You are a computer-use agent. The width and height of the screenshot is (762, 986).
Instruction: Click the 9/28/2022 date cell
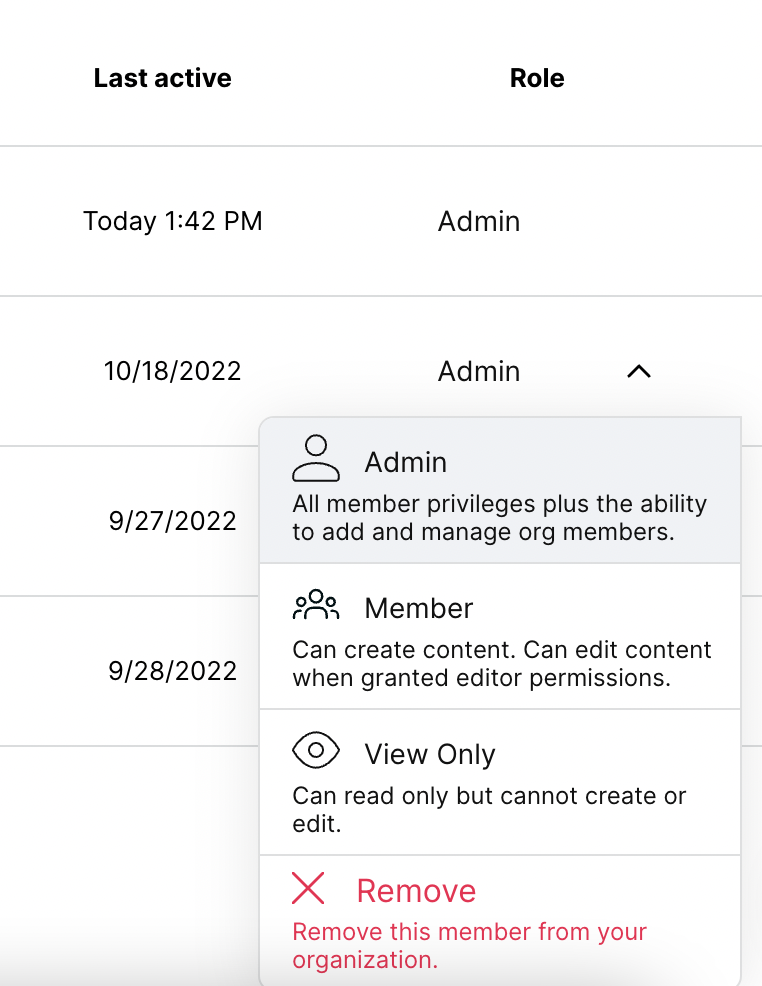tap(173, 671)
